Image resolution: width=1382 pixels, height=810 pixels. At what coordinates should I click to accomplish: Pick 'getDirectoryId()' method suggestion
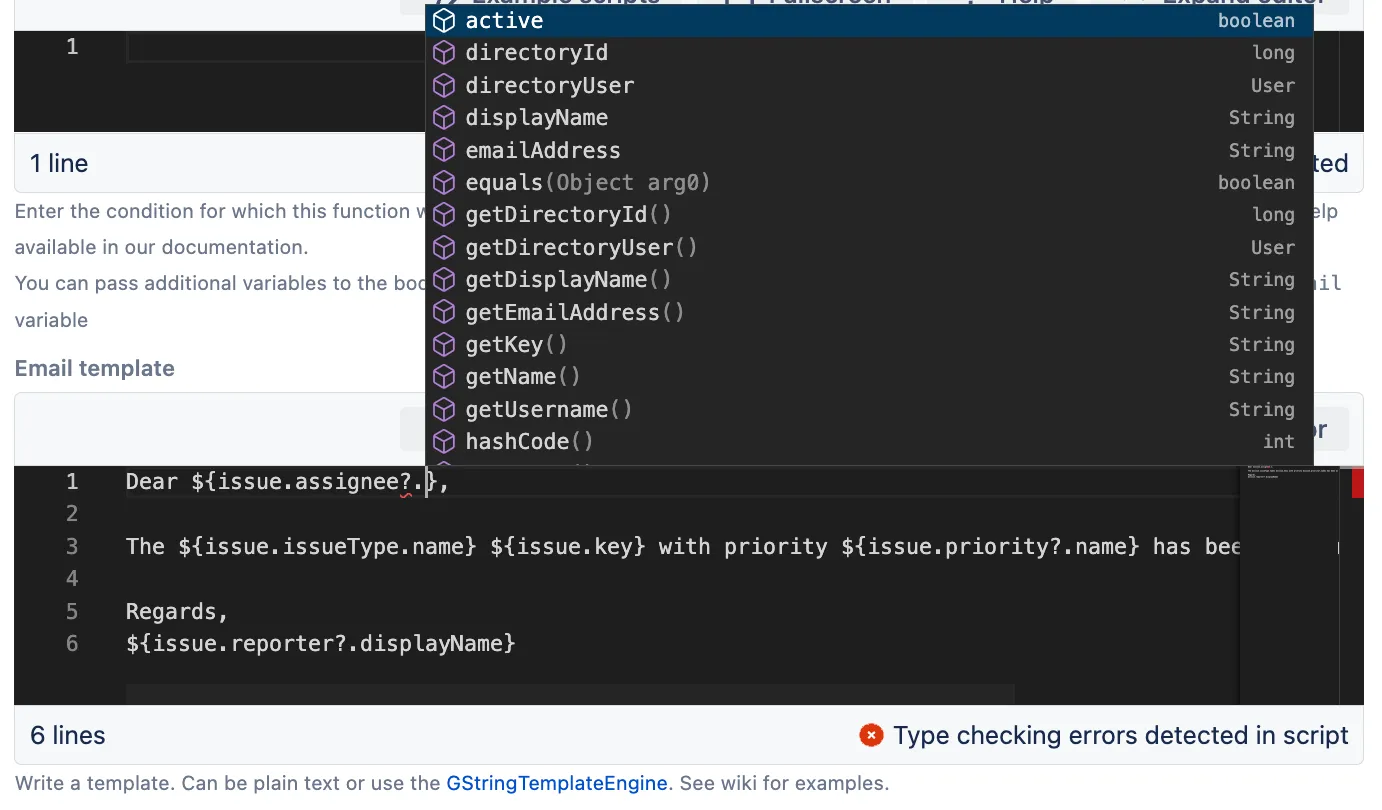[869, 215]
